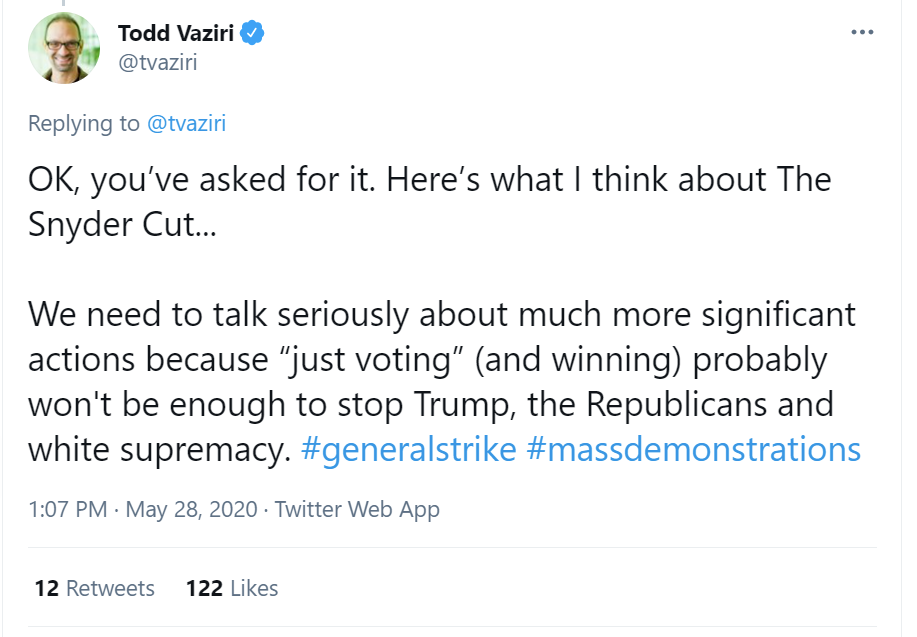Open the Twitter Web App source link
The height and width of the screenshot is (637, 917).
(357, 509)
